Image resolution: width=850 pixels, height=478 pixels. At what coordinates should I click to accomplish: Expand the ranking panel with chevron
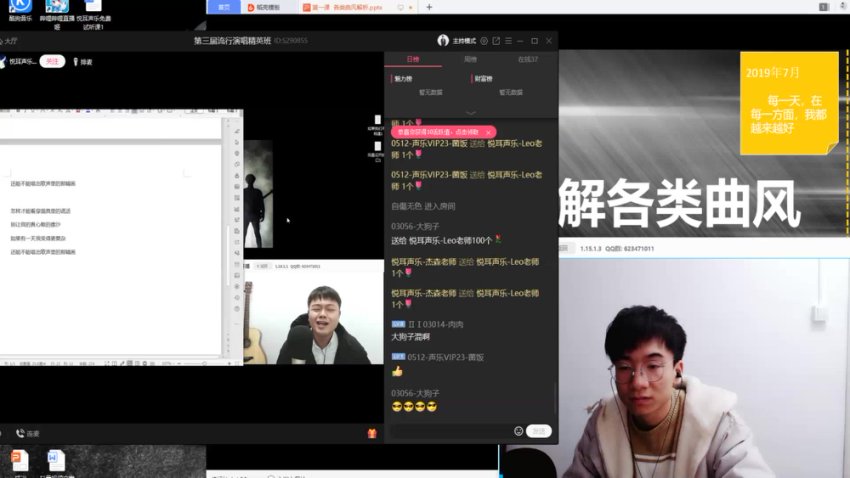pyautogui.click(x=471, y=113)
